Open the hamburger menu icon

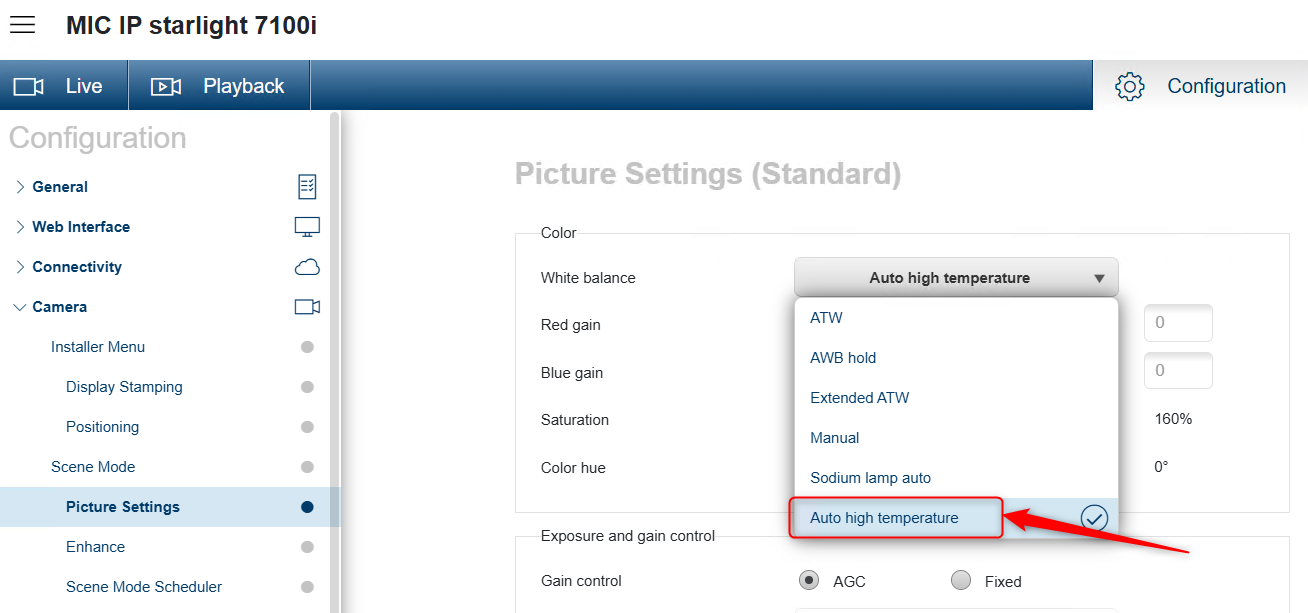[x=22, y=25]
